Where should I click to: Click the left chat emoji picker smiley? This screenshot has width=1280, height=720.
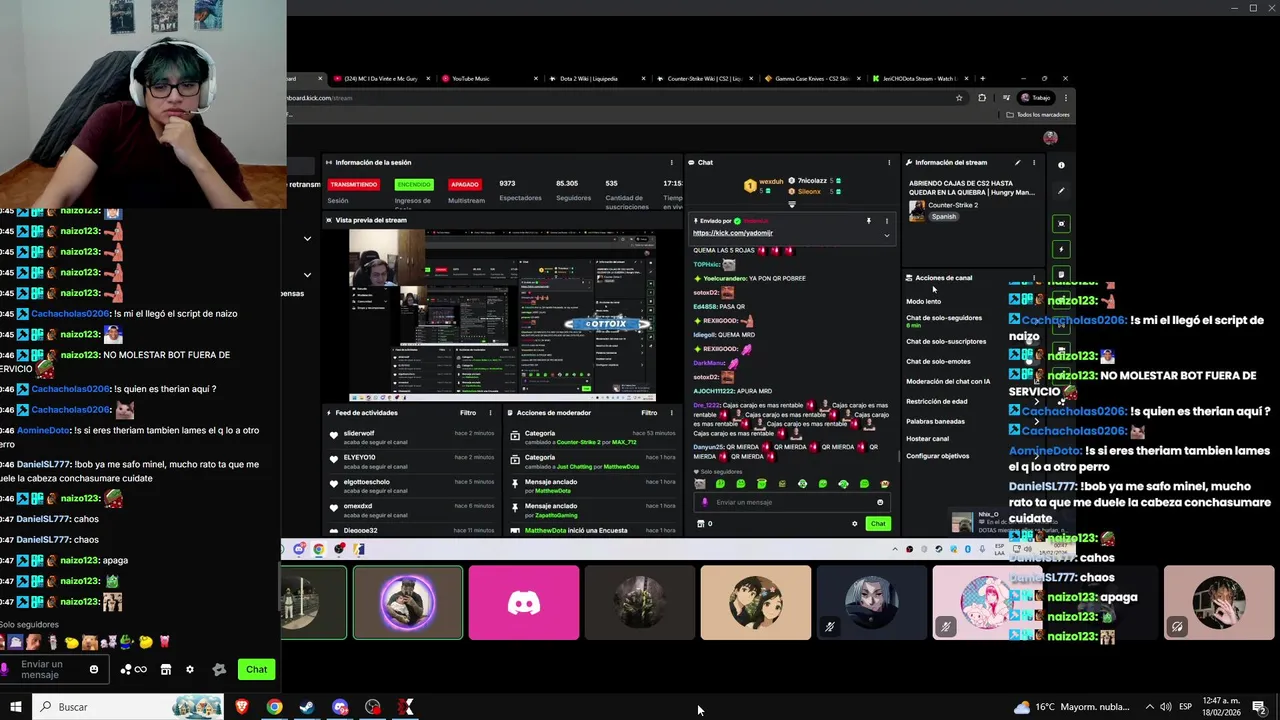[x=94, y=669]
